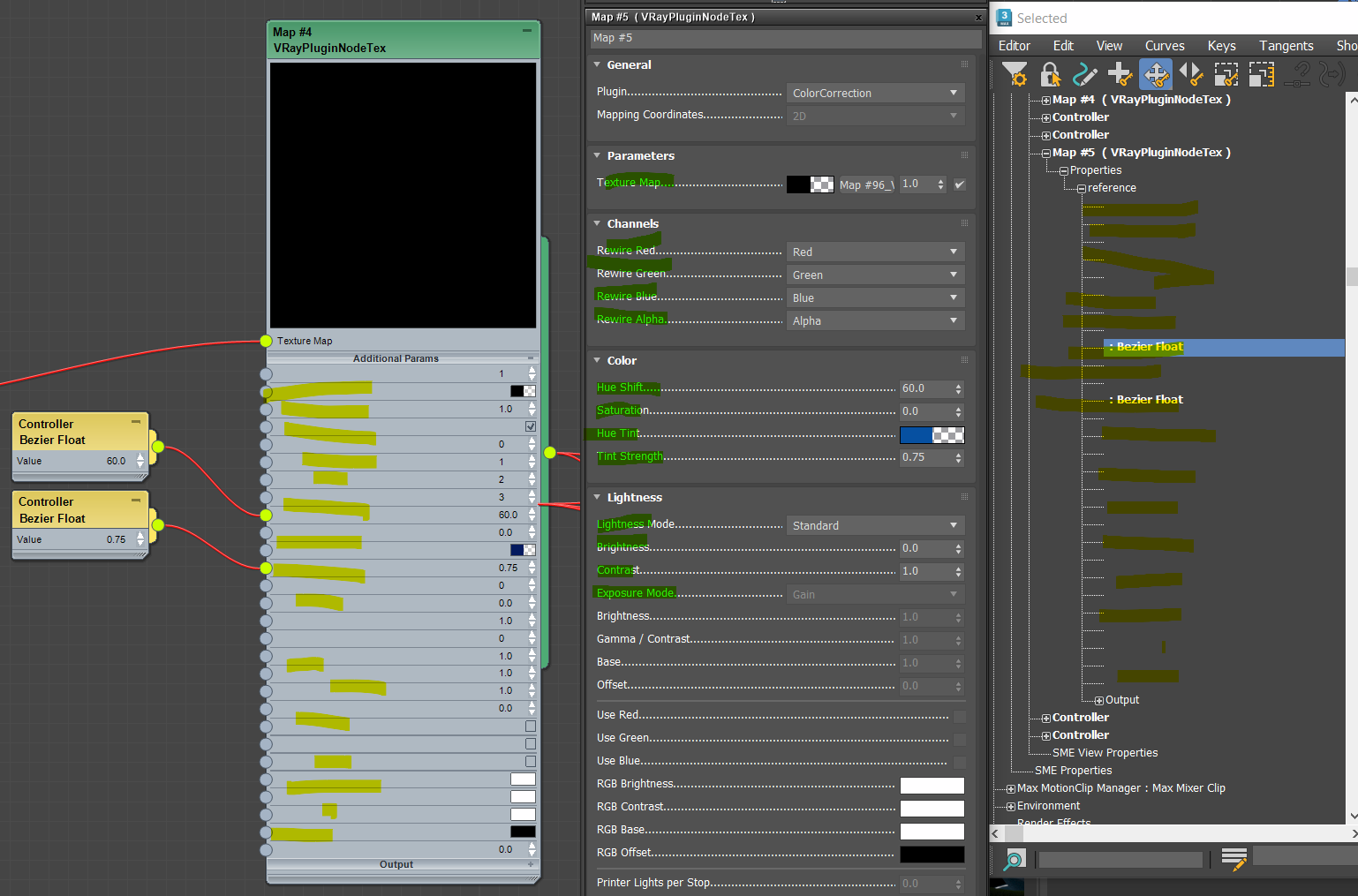
Task: Open the Keys menu
Action: click(1221, 46)
